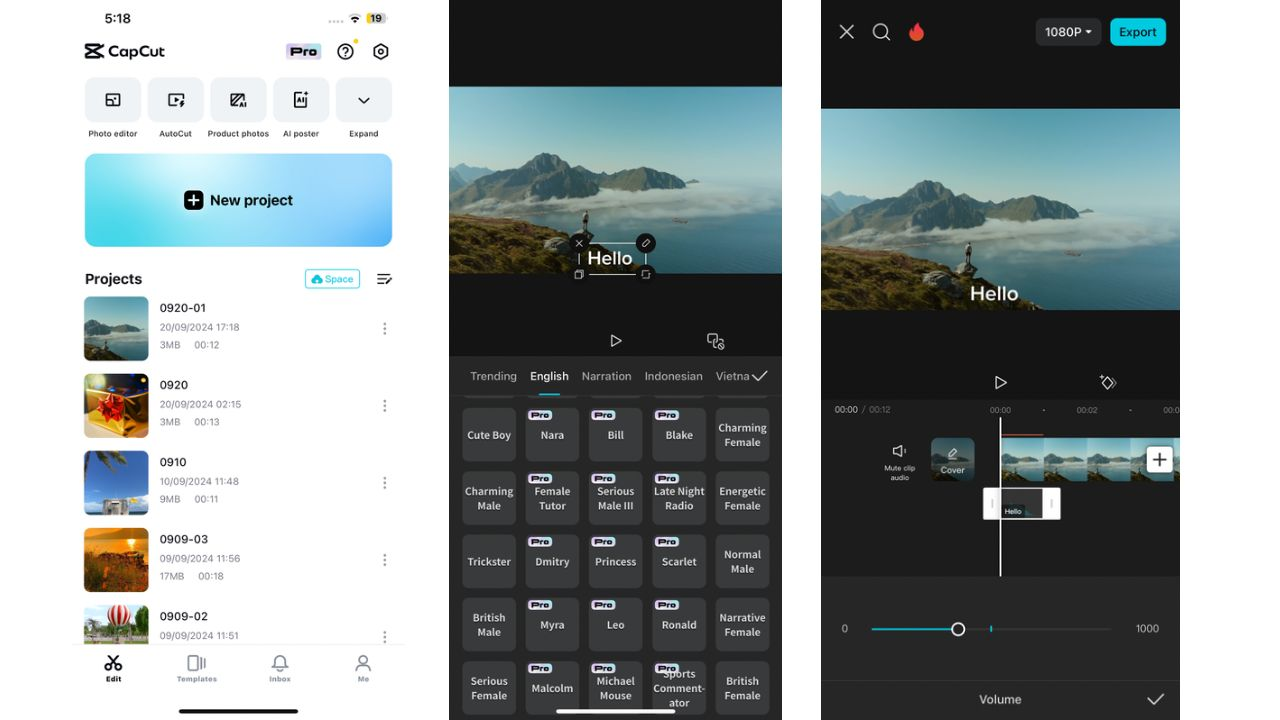
Task: Select the Princess voice
Action: pyautogui.click(x=615, y=561)
